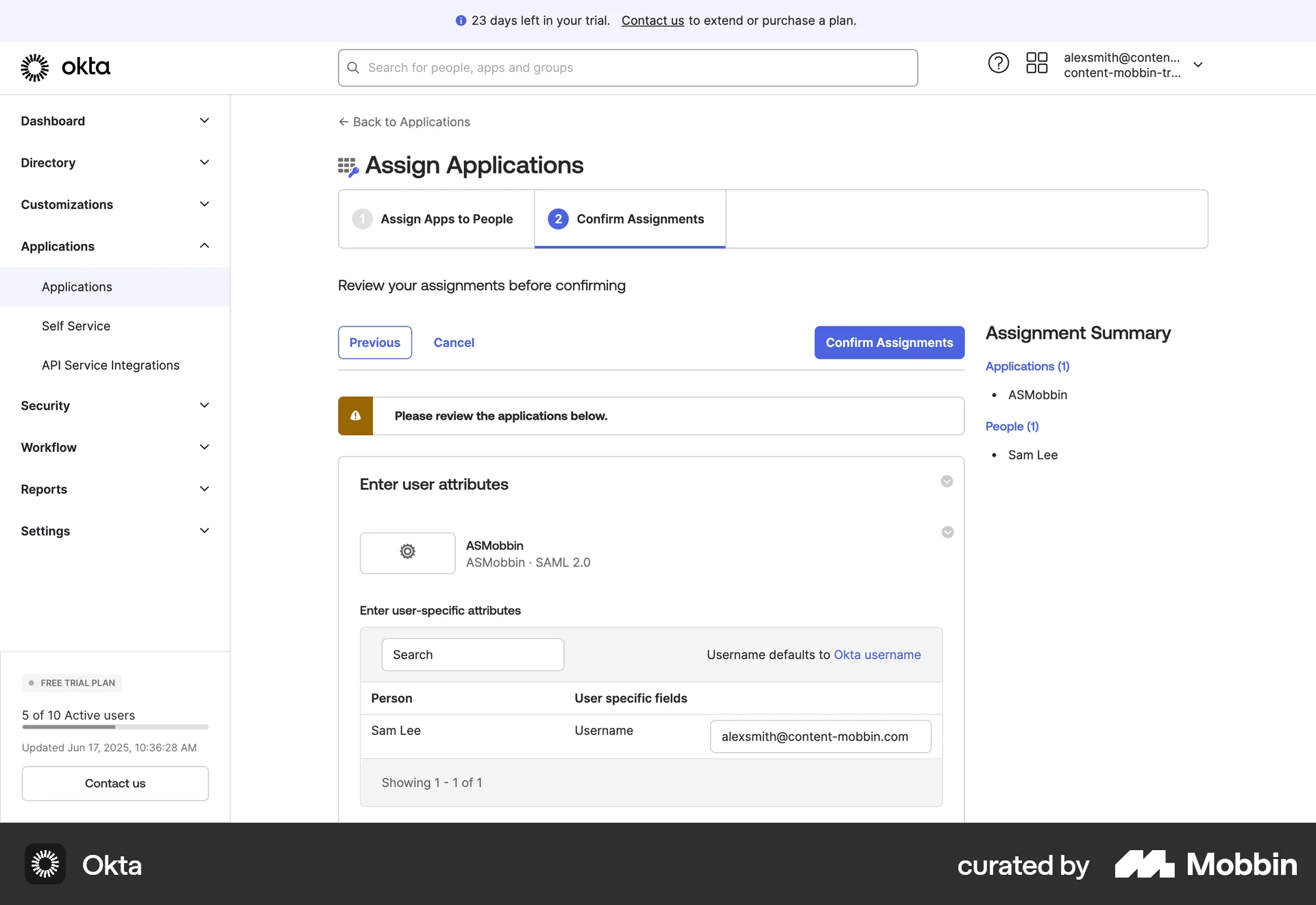The width and height of the screenshot is (1316, 905).
Task: Open the help question mark icon
Action: (998, 62)
